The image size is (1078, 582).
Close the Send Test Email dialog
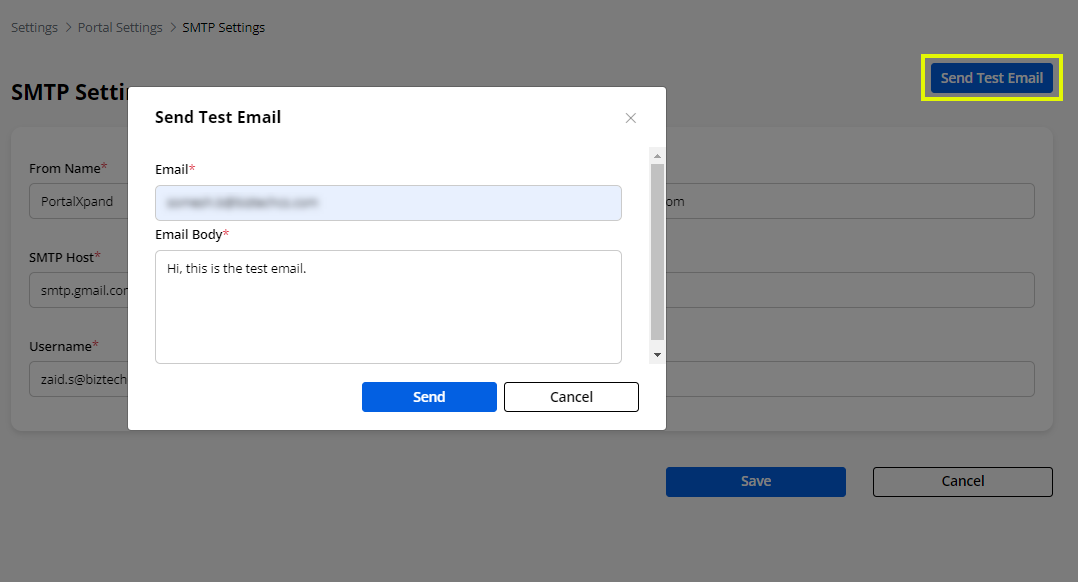tap(630, 118)
